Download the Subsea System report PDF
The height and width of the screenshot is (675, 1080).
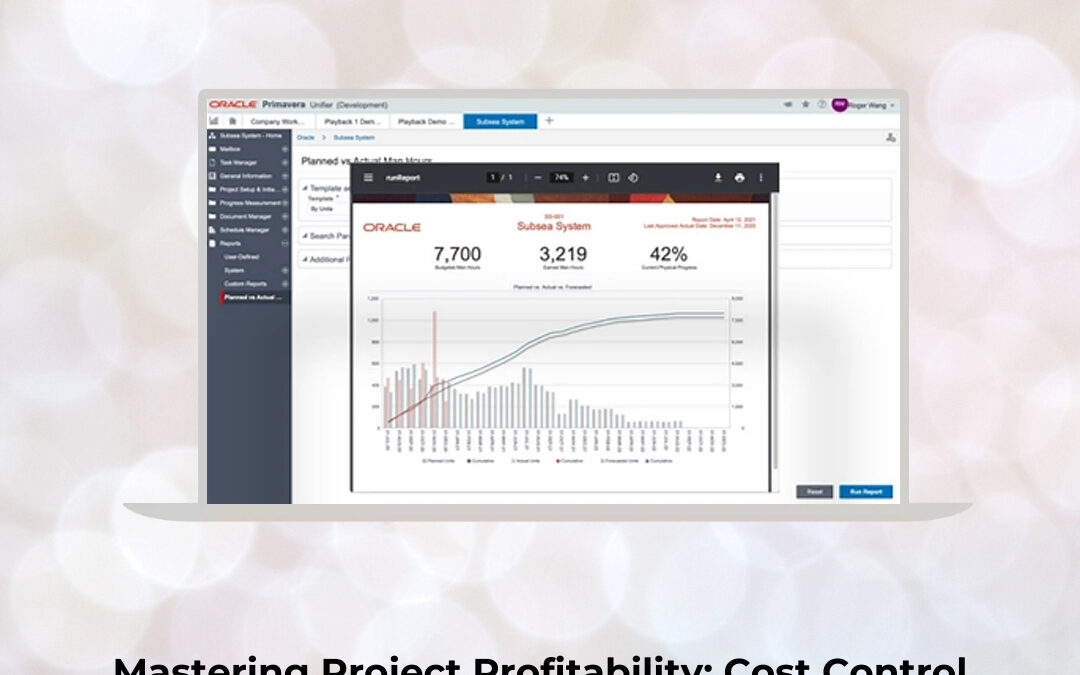pyautogui.click(x=718, y=178)
